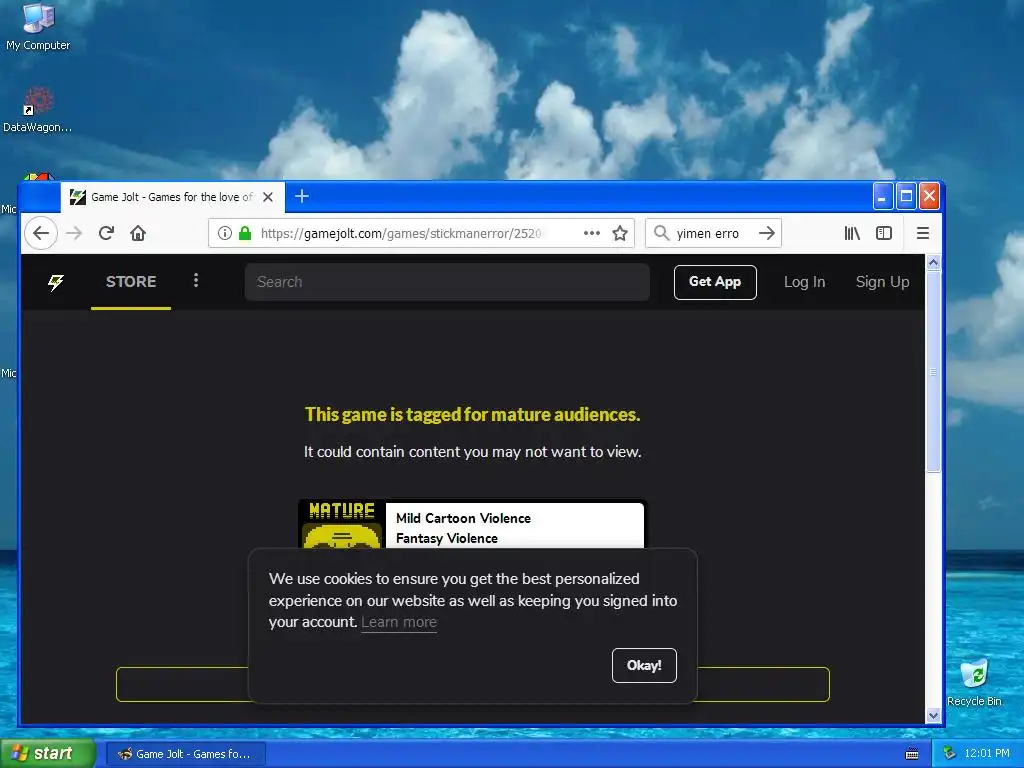Click the Game Jolt lightning logo
This screenshot has width=1024, height=768.
click(x=56, y=282)
